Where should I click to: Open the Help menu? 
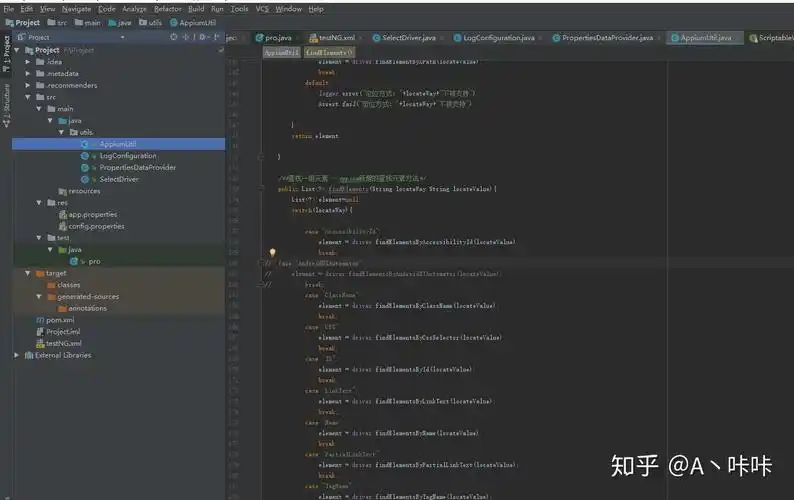316,9
